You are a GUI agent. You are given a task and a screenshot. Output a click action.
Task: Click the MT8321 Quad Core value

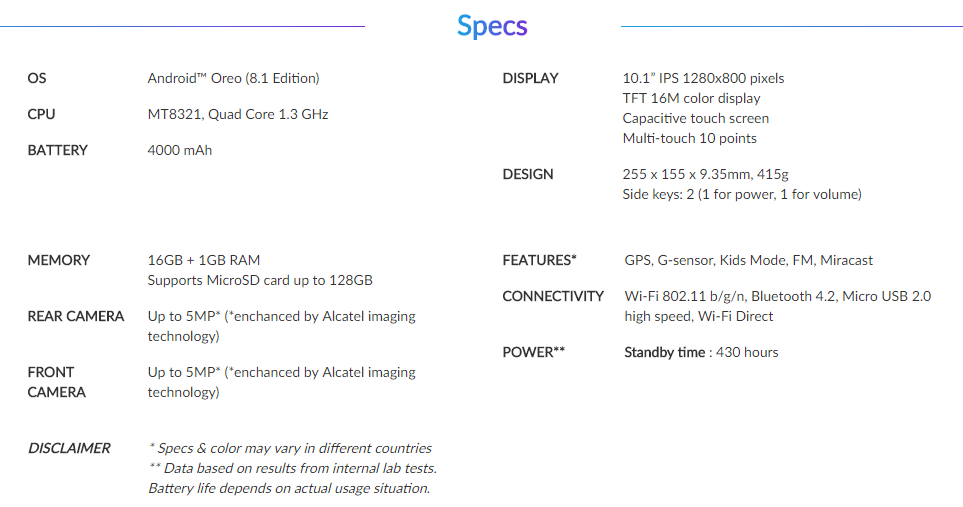(x=238, y=114)
